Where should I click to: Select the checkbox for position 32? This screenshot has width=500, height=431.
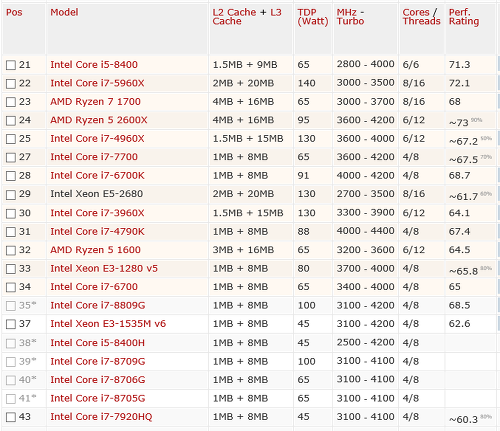(11, 250)
